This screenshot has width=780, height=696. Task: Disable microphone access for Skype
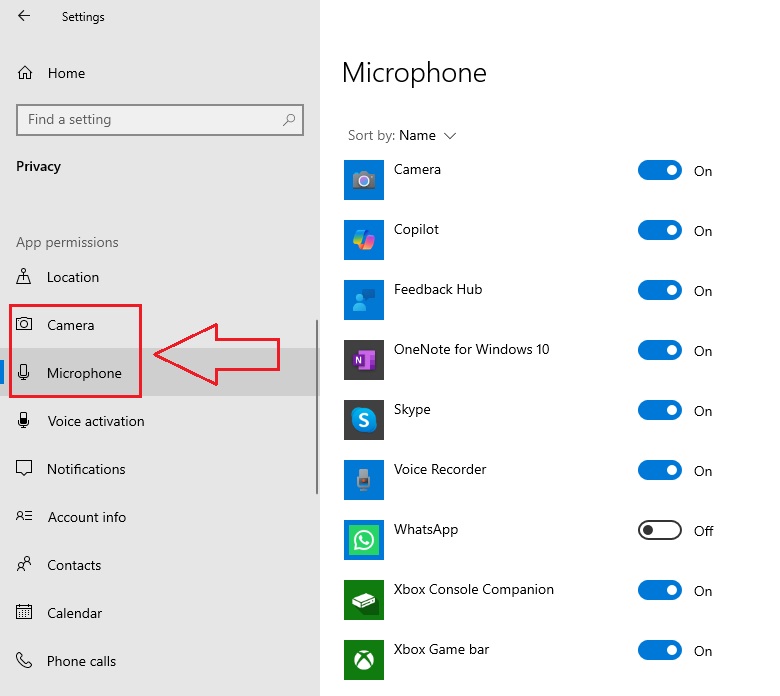click(659, 411)
